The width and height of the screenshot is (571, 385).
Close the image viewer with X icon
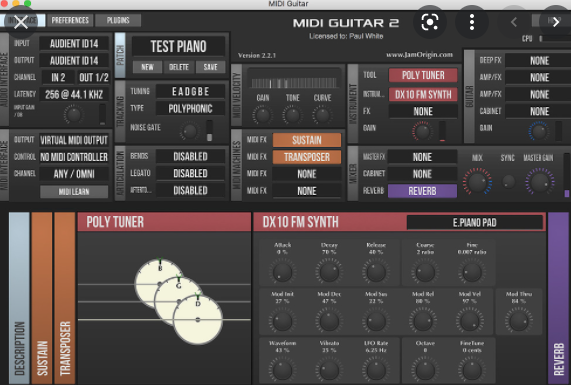(21, 23)
